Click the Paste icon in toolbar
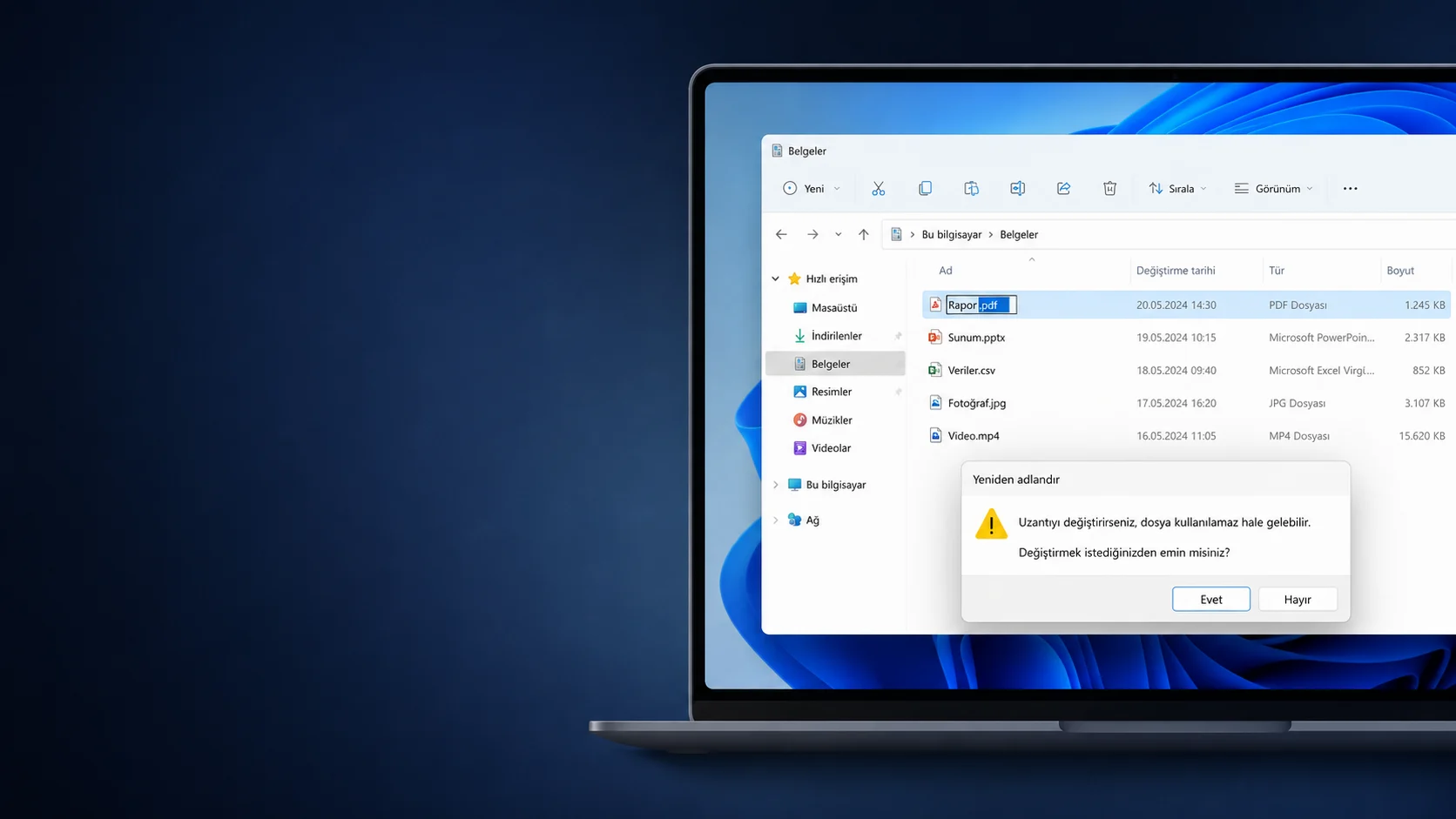The width and height of the screenshot is (1456, 819). coord(971,188)
